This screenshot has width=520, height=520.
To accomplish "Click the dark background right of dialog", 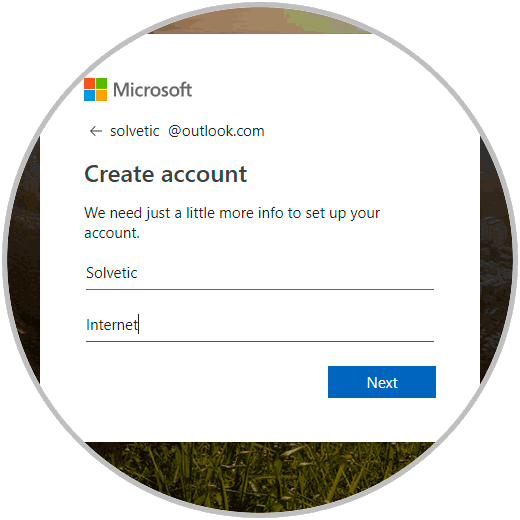I will point(497,260).
